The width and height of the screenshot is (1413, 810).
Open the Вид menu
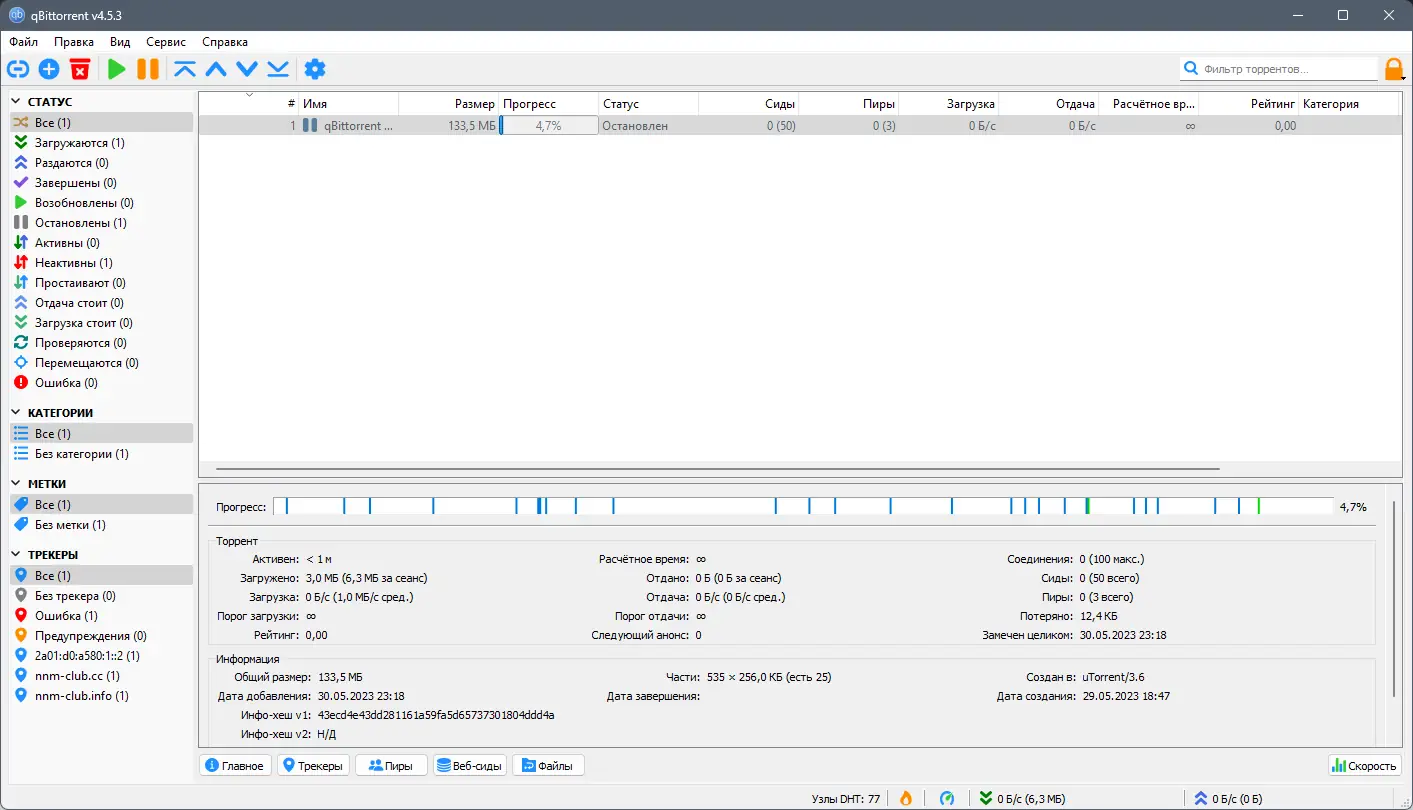[x=120, y=42]
